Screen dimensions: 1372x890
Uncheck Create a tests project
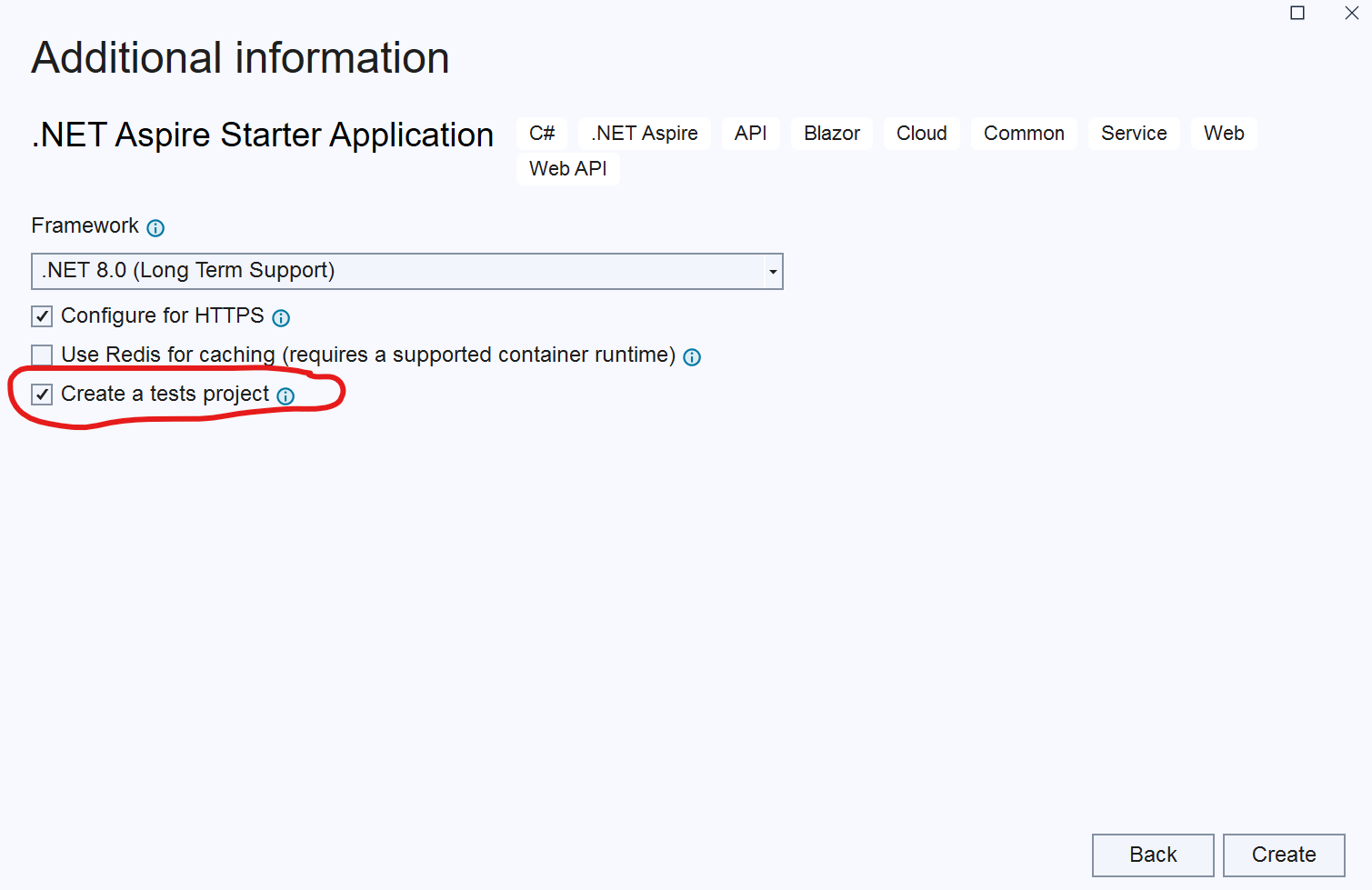[x=42, y=394]
